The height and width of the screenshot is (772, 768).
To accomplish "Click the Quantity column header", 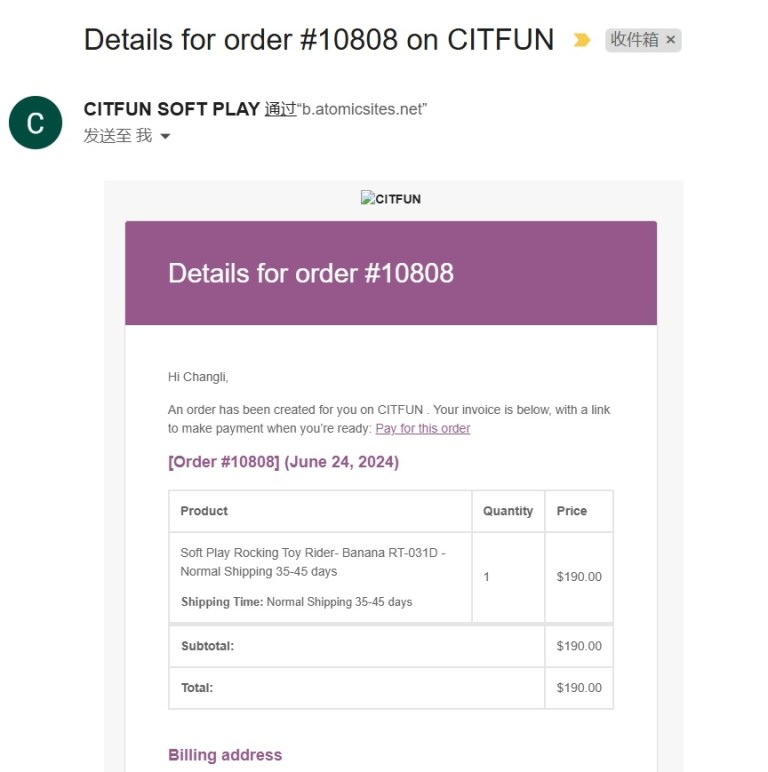I will tap(508, 511).
